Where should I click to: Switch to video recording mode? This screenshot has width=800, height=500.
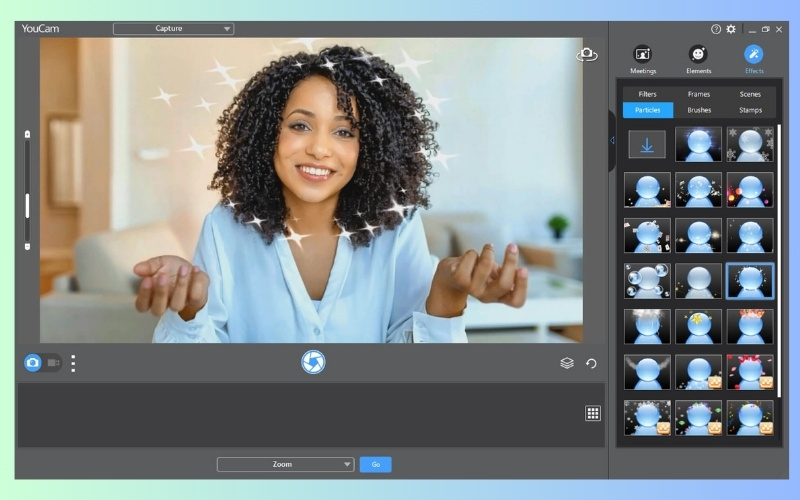tap(53, 363)
